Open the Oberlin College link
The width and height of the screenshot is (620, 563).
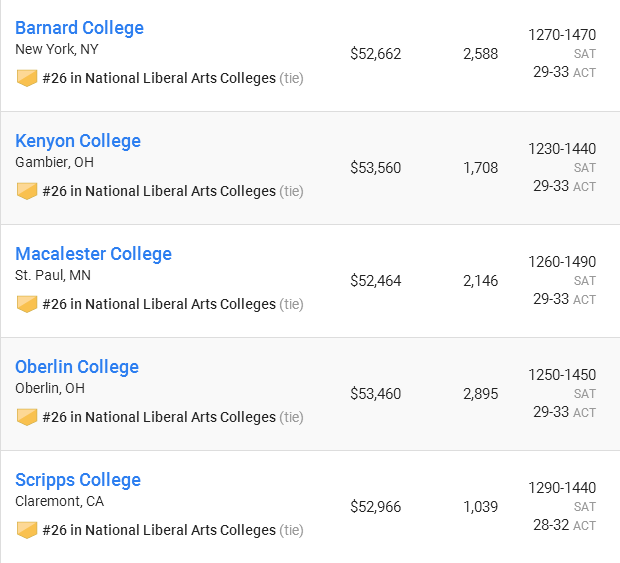(x=77, y=367)
